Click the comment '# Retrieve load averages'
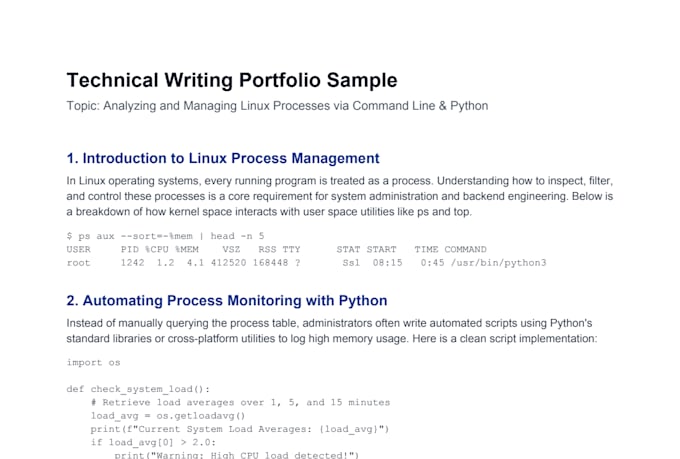680x459 pixels. coord(240,403)
